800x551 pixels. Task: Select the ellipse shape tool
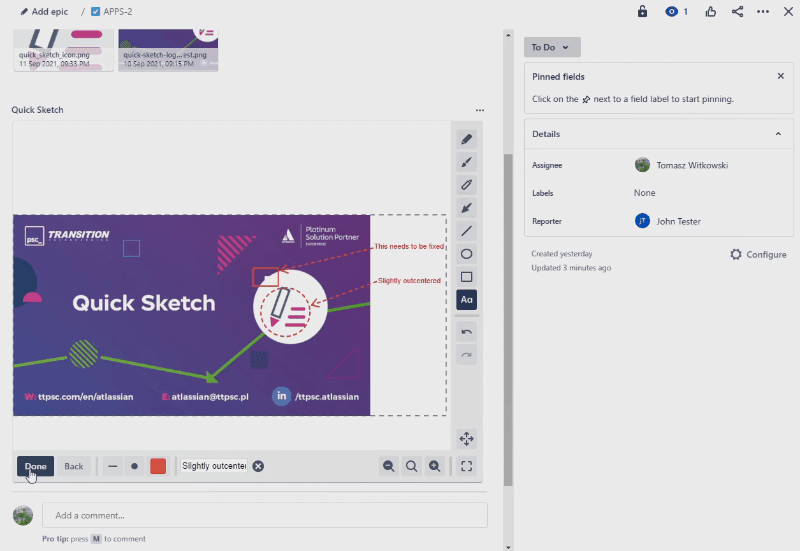466,254
